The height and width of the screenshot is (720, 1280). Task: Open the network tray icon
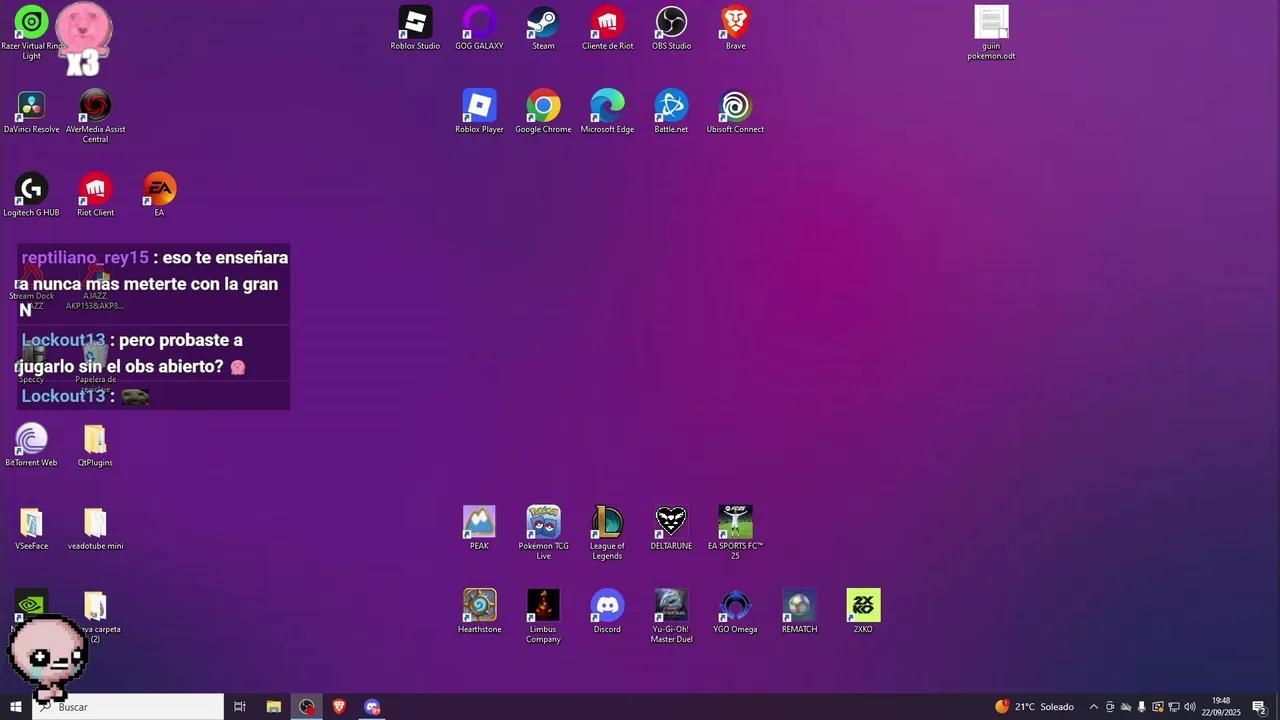[1174, 707]
